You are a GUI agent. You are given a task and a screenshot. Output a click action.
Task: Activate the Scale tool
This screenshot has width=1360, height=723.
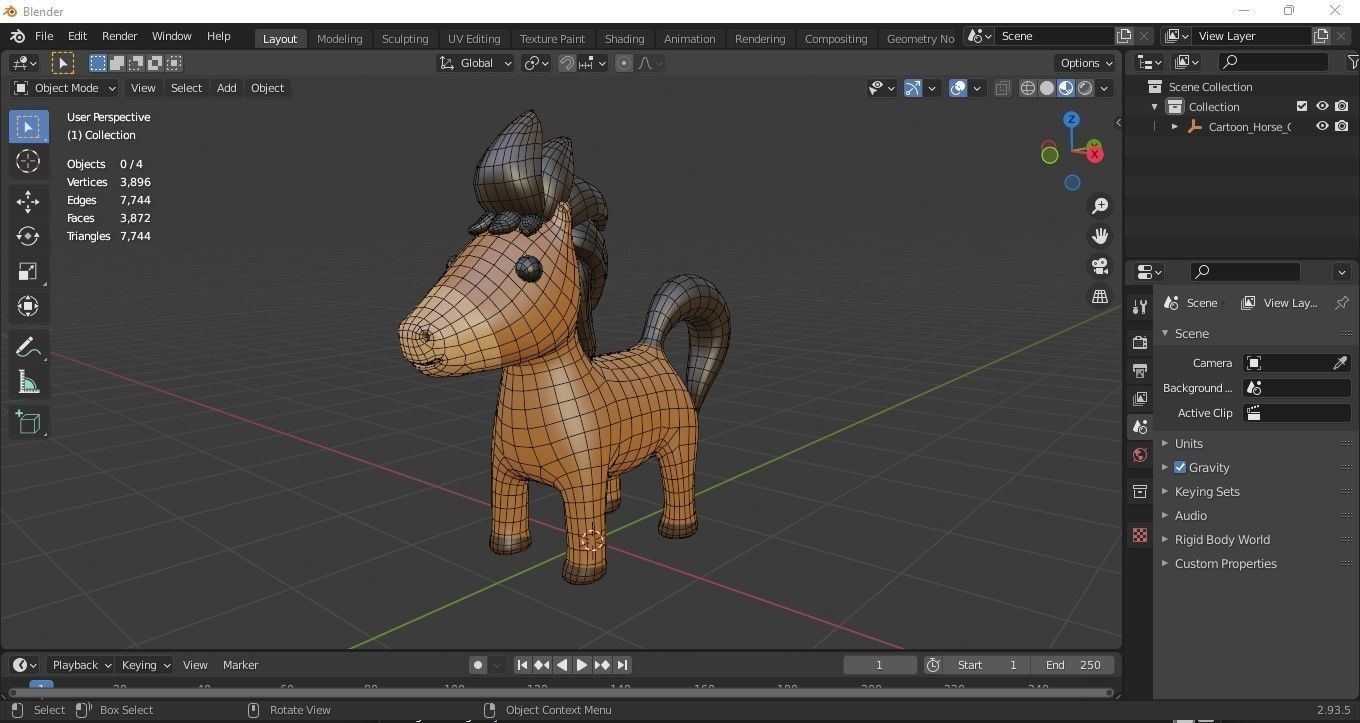coord(28,271)
